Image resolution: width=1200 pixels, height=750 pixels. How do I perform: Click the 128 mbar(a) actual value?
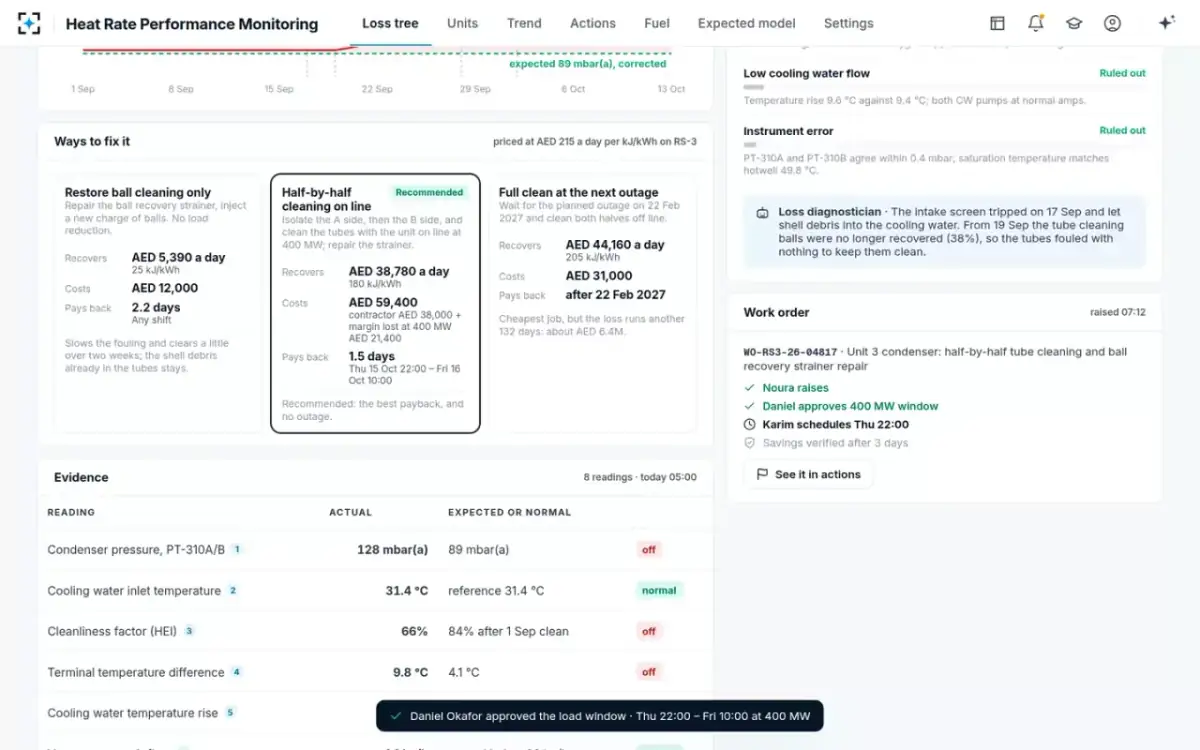(392, 549)
